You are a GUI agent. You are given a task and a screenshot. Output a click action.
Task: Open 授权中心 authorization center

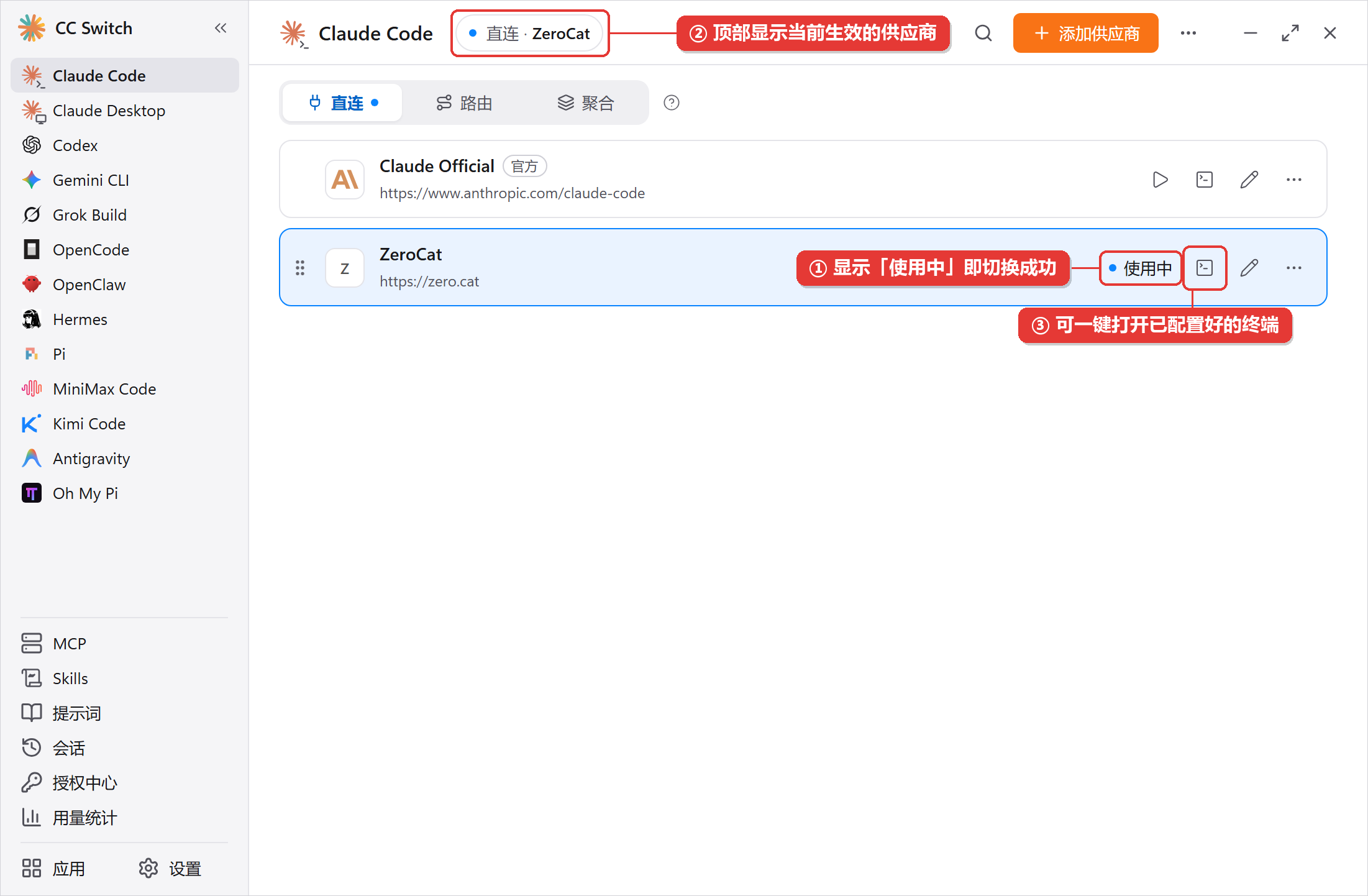[124, 783]
